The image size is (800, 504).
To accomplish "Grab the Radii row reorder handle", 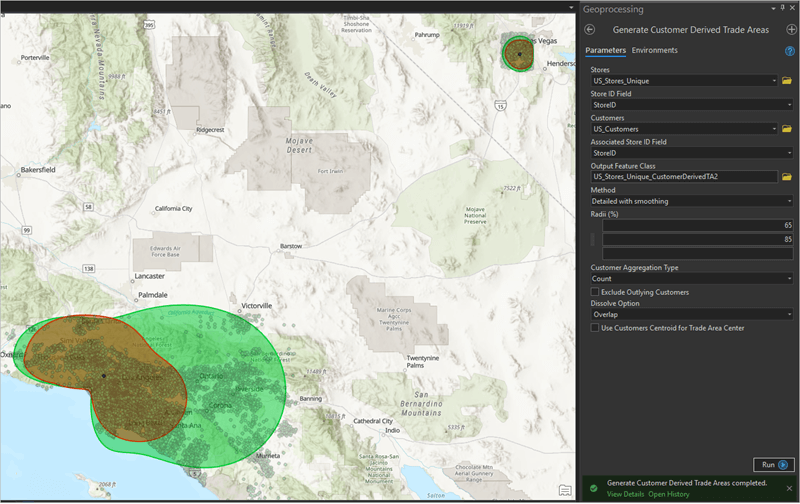I will [593, 239].
